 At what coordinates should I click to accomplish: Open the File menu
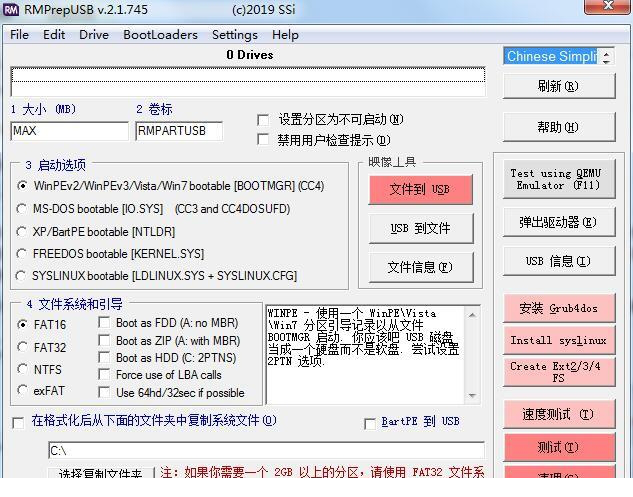click(x=19, y=35)
